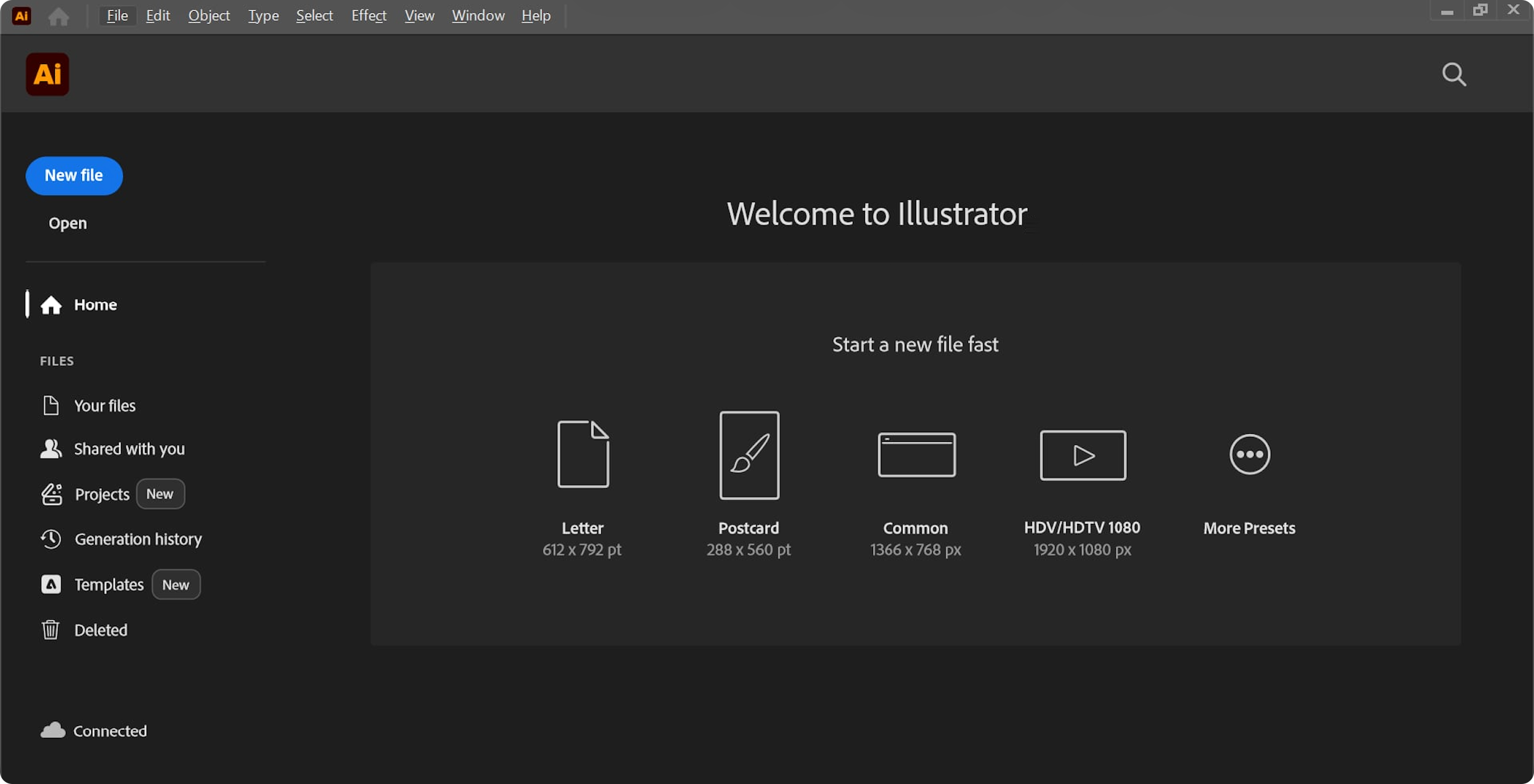This screenshot has height=784, width=1534.
Task: Open Projects marked with New badge
Action: click(102, 494)
